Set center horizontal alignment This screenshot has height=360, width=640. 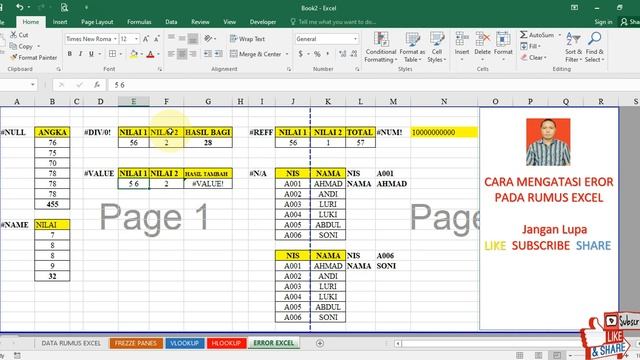[182, 54]
